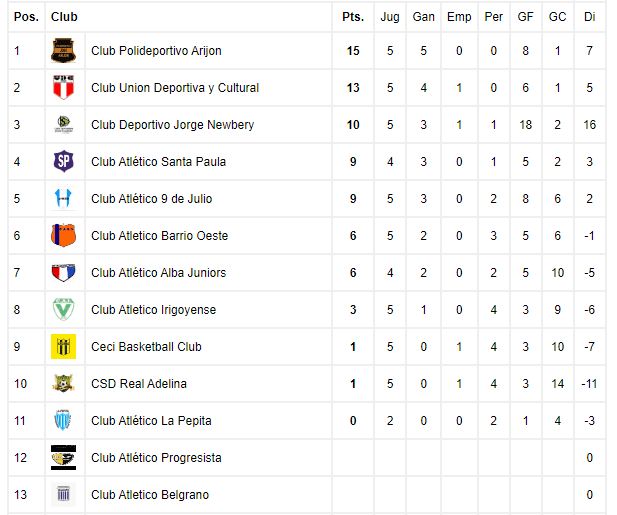Click the La Pepita striped shield icon

click(x=63, y=420)
